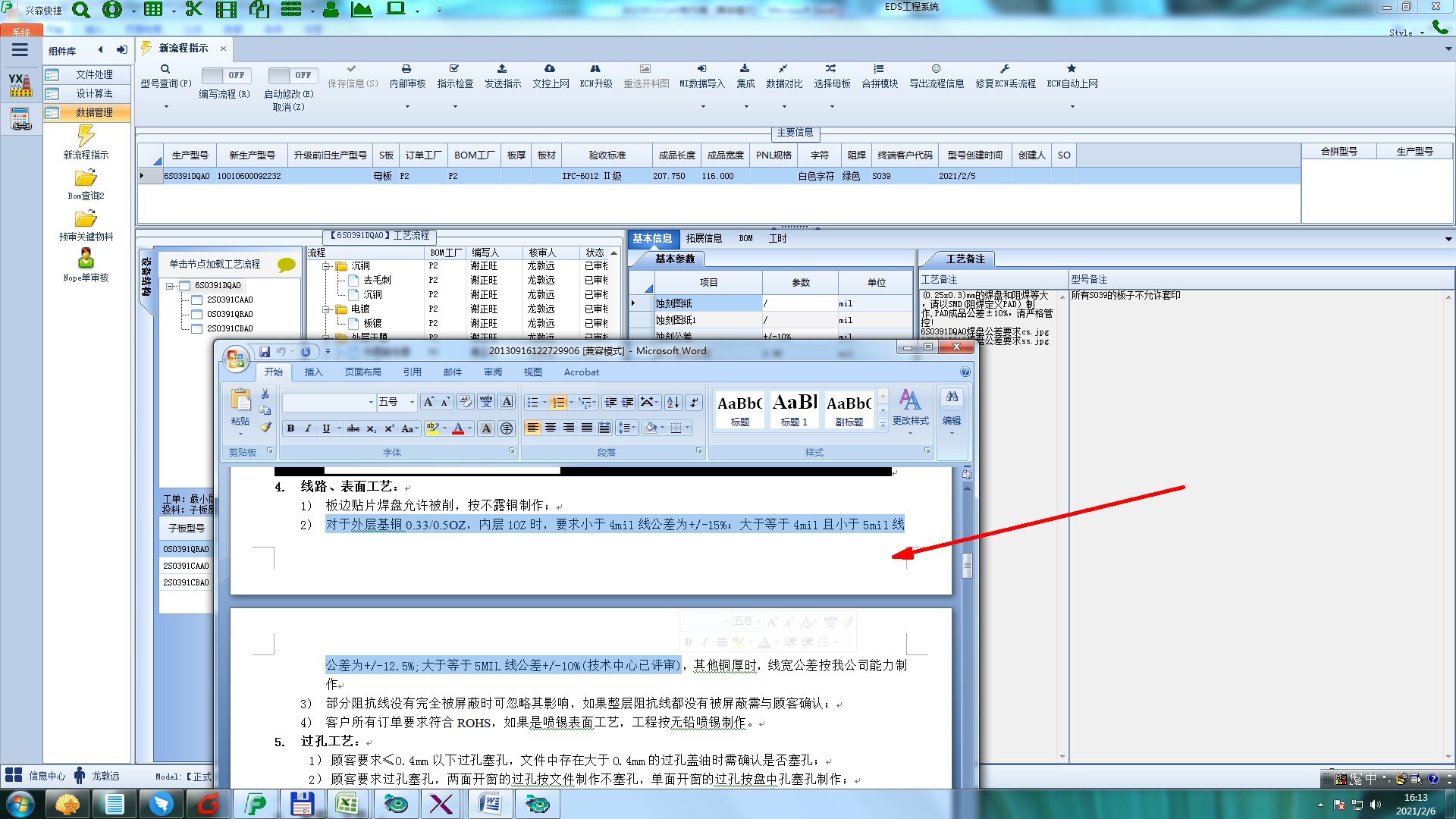Switch to the 页面布局 ribbon tab

point(362,372)
